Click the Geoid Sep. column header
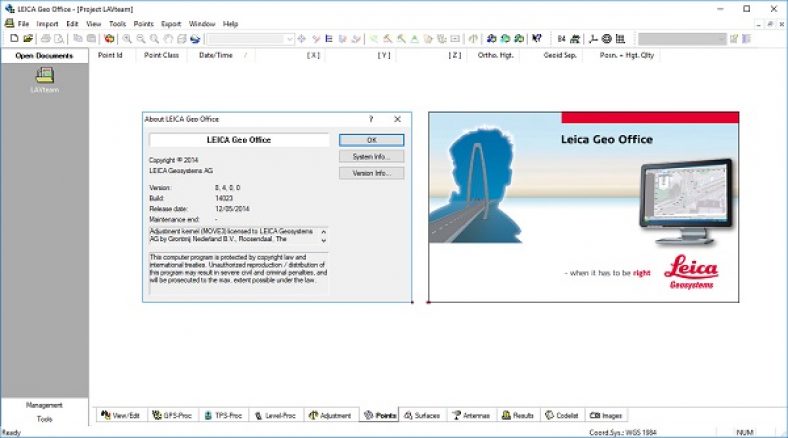This screenshot has height=438, width=788. click(560, 55)
